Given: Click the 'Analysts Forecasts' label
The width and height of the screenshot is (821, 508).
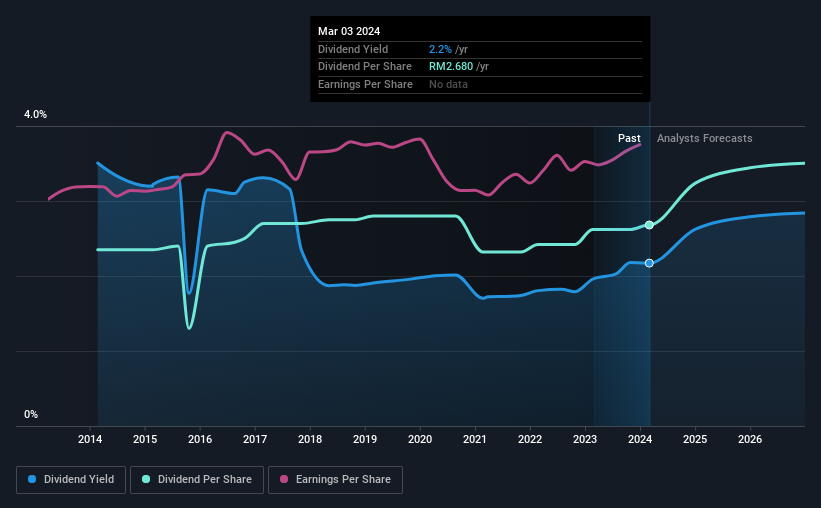Looking at the screenshot, I should coord(705,138).
